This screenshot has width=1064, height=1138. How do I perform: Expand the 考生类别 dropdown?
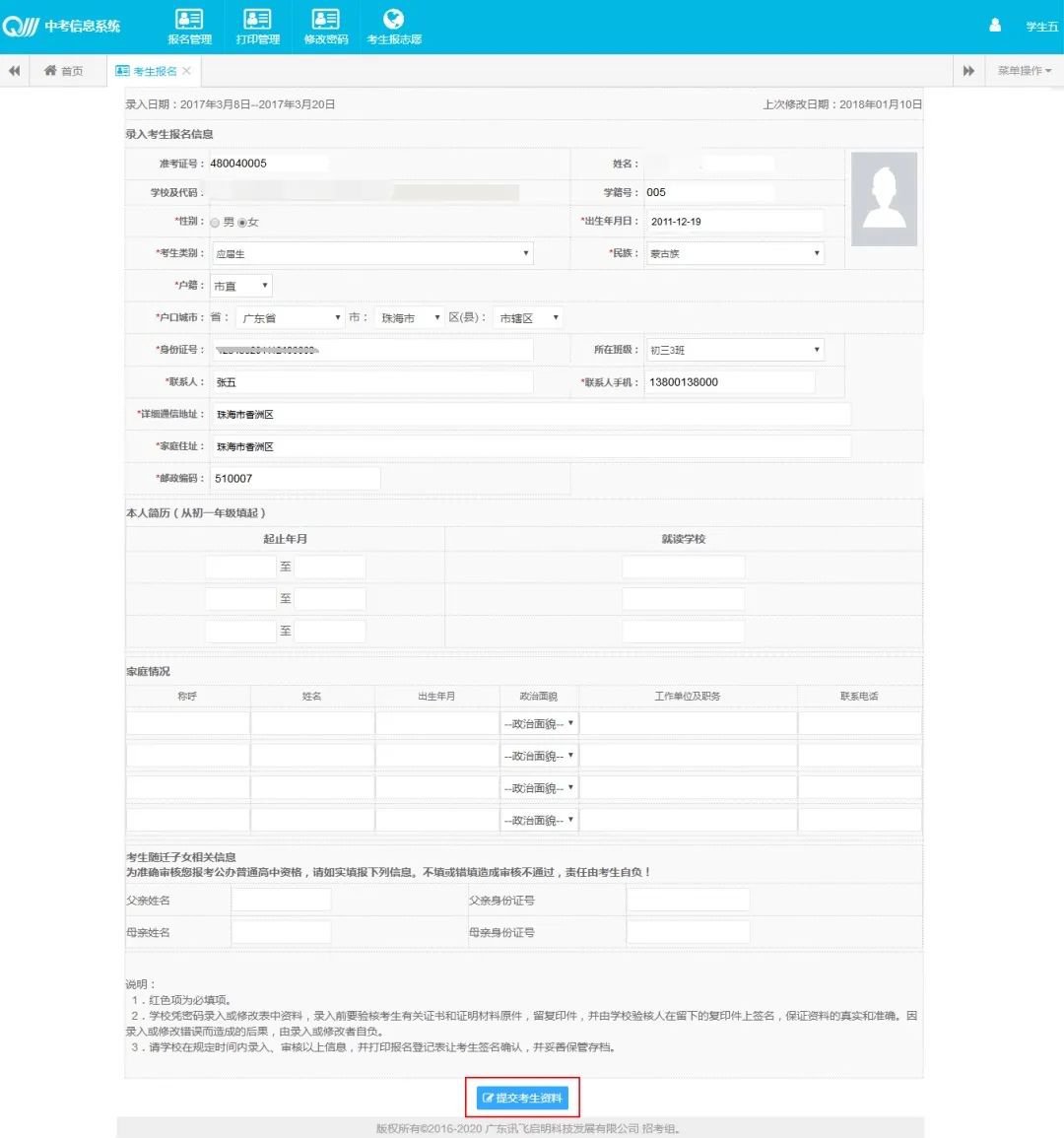point(373,253)
